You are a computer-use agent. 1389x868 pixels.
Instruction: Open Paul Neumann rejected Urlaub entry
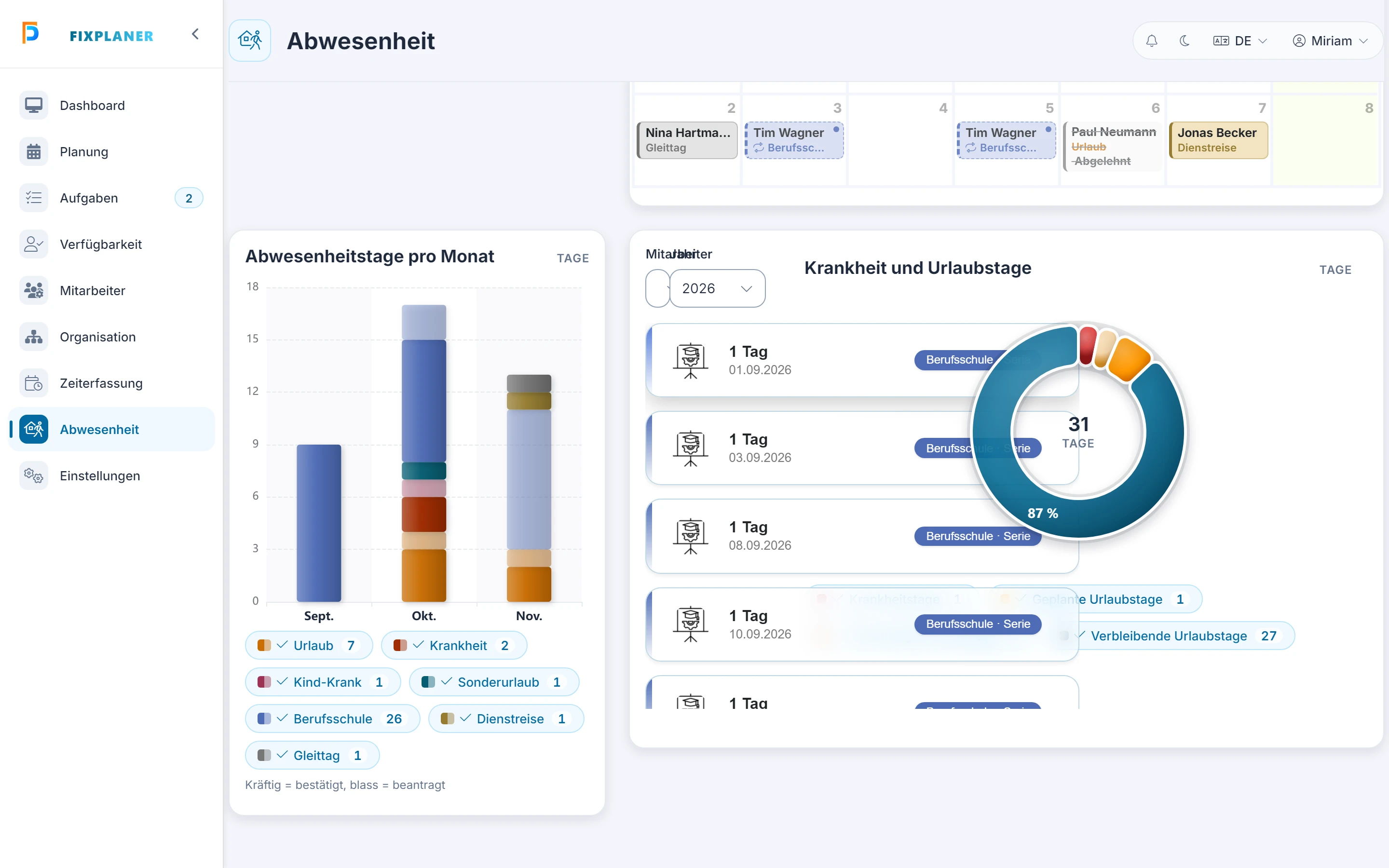coord(1112,147)
